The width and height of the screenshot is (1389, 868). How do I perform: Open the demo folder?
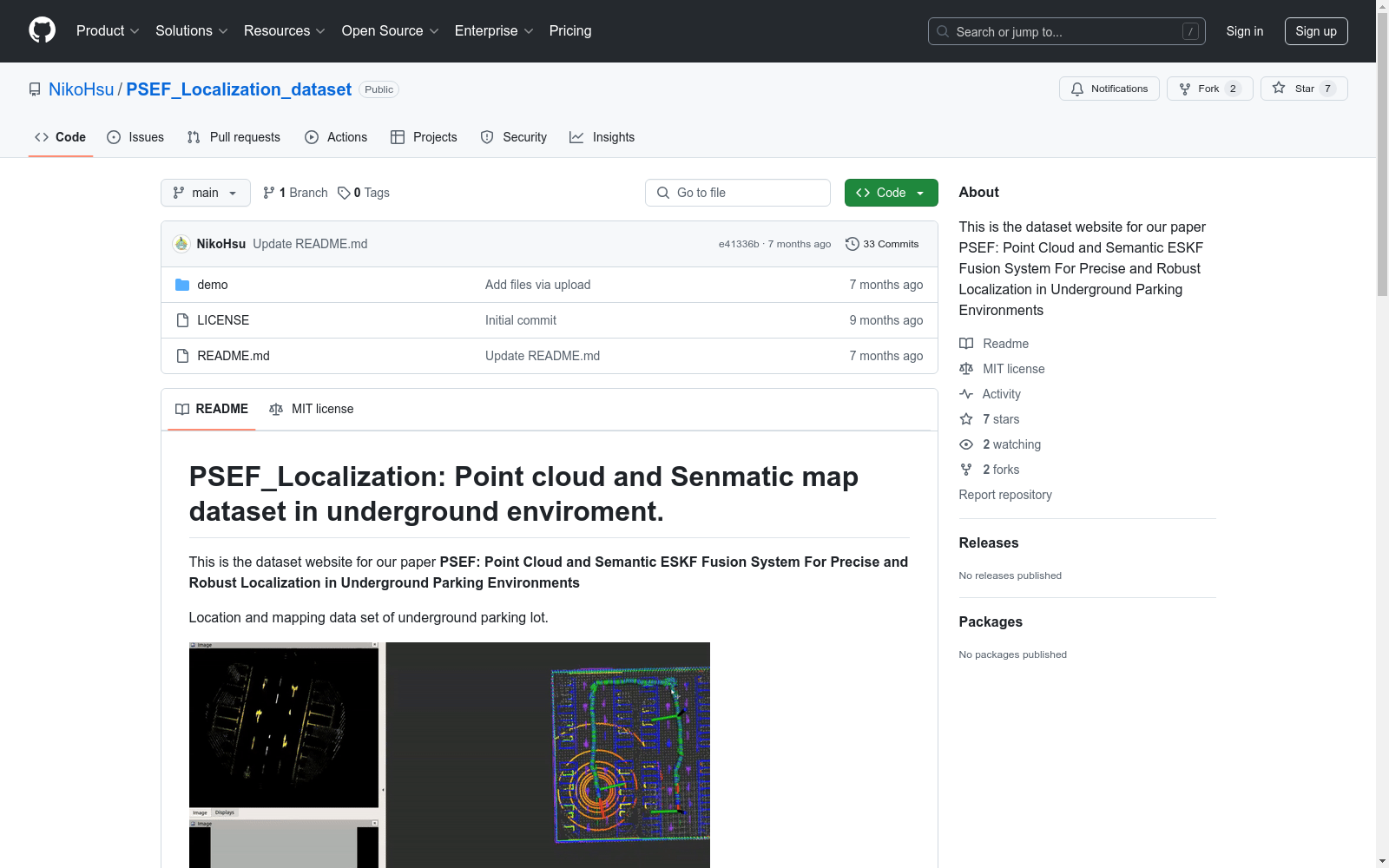pyautogui.click(x=213, y=285)
